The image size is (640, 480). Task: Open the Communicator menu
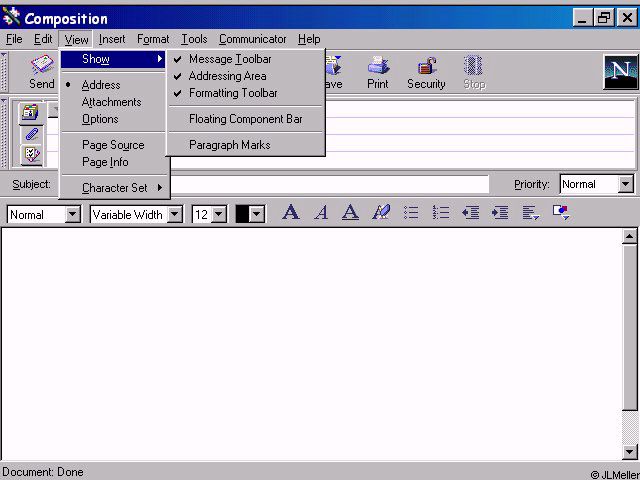253,39
